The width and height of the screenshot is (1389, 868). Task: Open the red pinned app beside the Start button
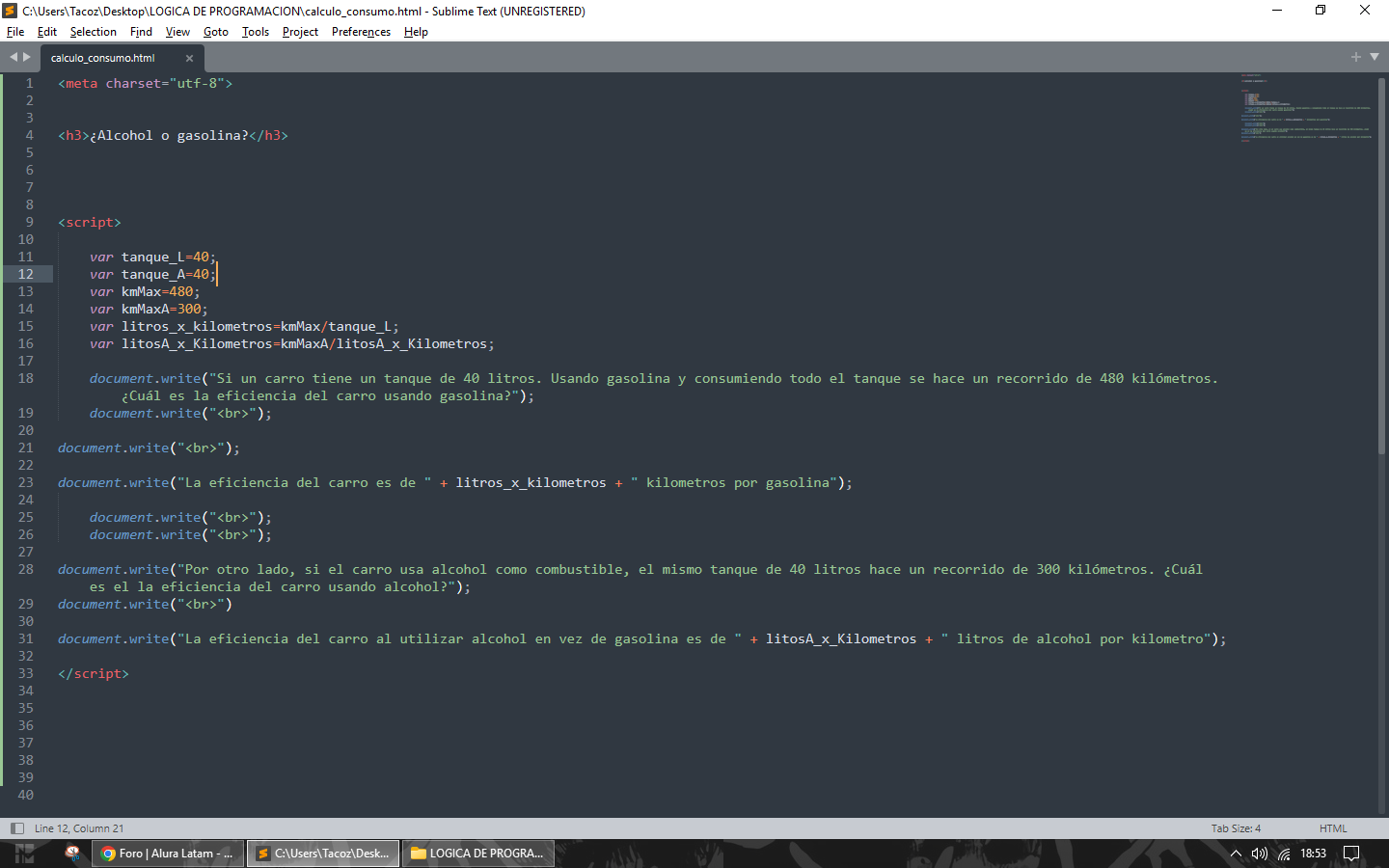(72, 854)
